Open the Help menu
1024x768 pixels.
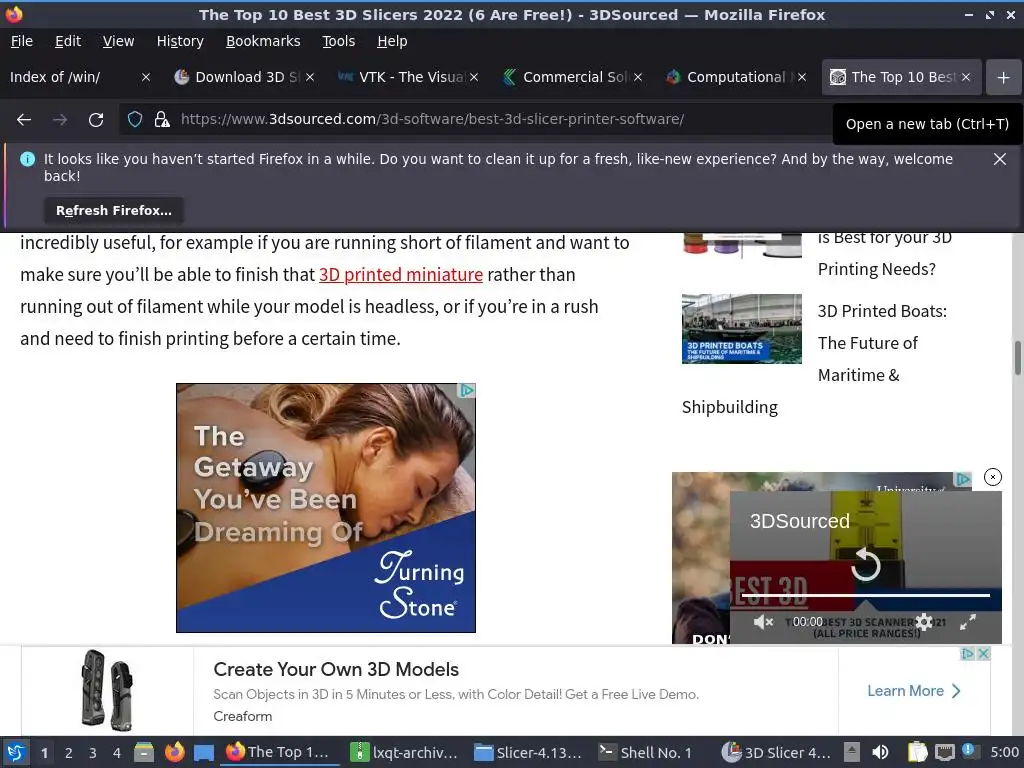[x=392, y=41]
